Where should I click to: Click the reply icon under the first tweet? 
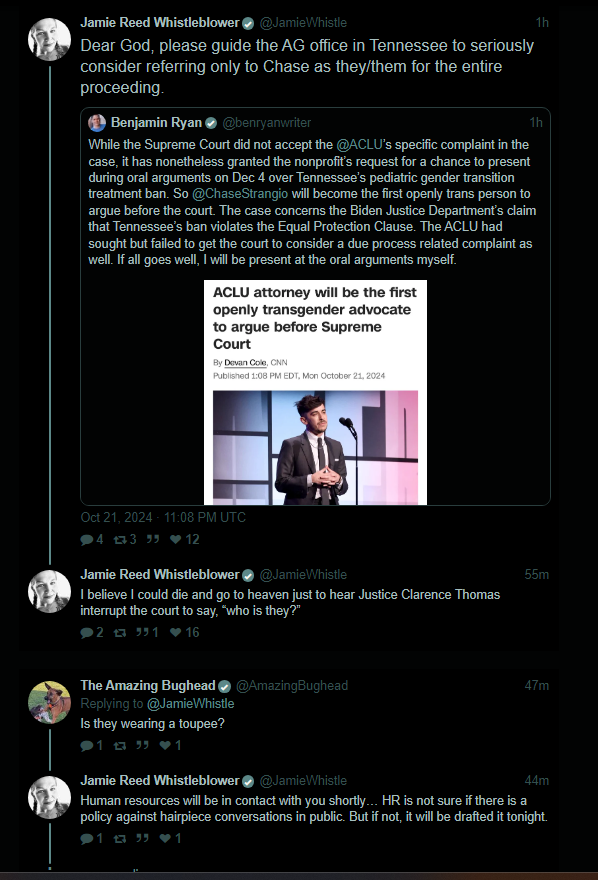pyautogui.click(x=87, y=540)
